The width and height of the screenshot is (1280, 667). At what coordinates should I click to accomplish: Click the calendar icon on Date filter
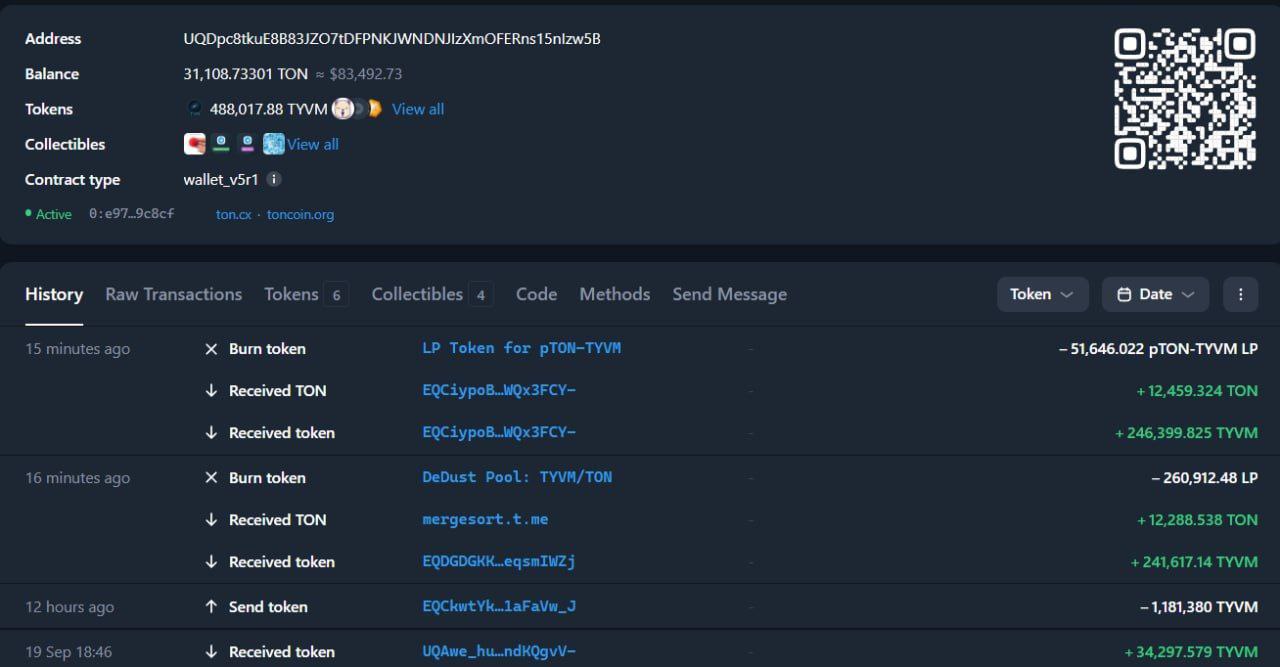coord(1124,294)
